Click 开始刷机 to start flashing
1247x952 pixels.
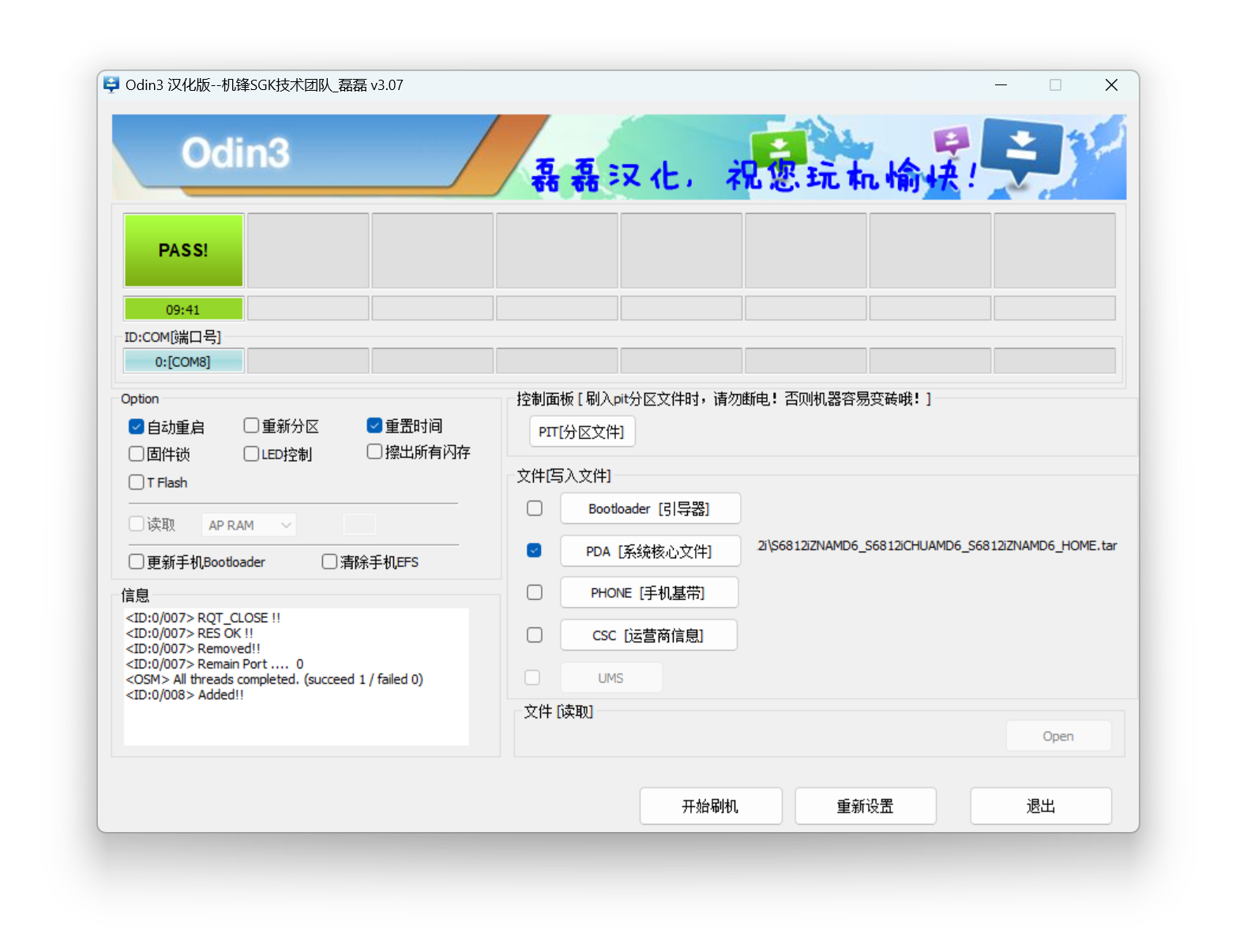tap(711, 806)
